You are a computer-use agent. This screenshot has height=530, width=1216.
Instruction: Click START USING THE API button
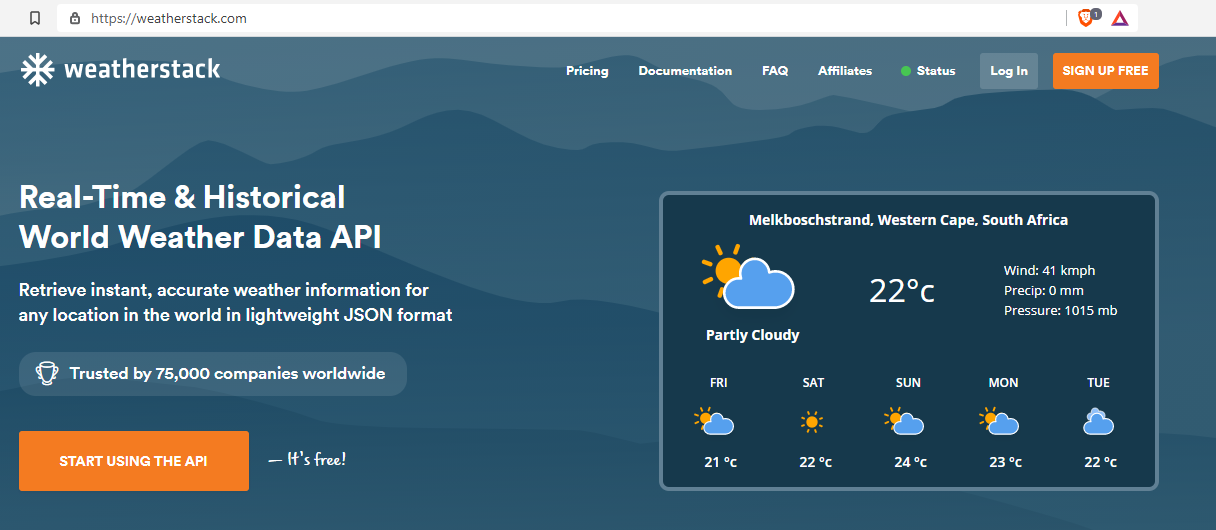coord(134,461)
